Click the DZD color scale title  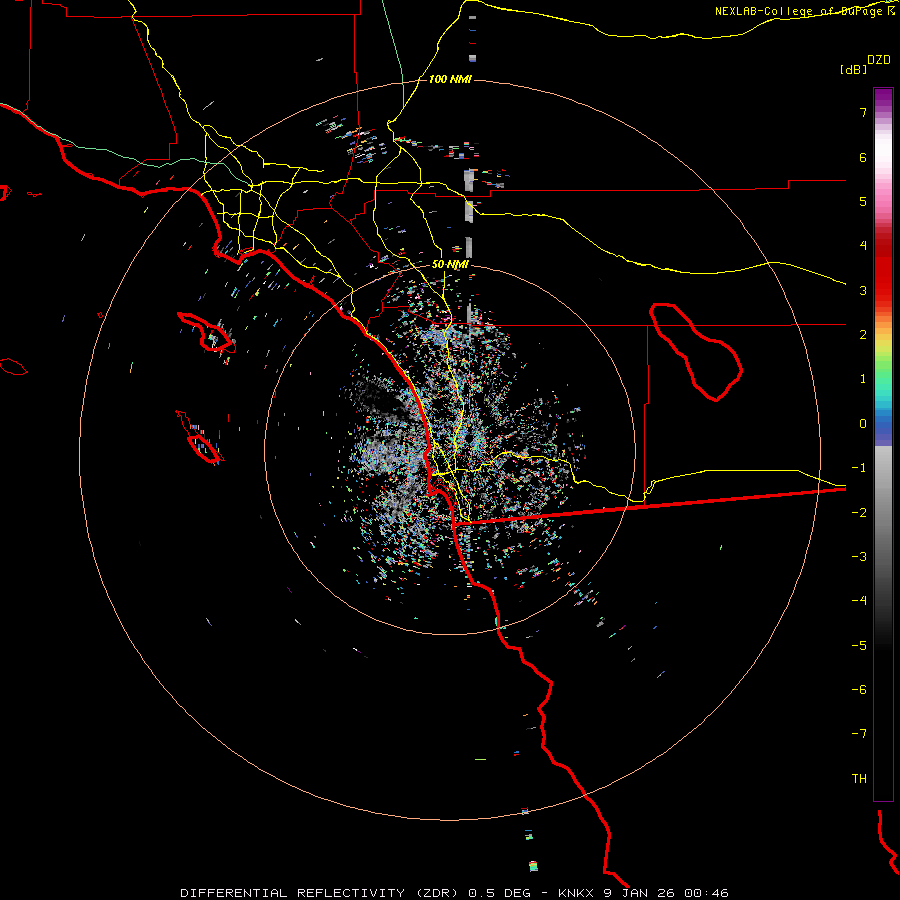pos(879,60)
